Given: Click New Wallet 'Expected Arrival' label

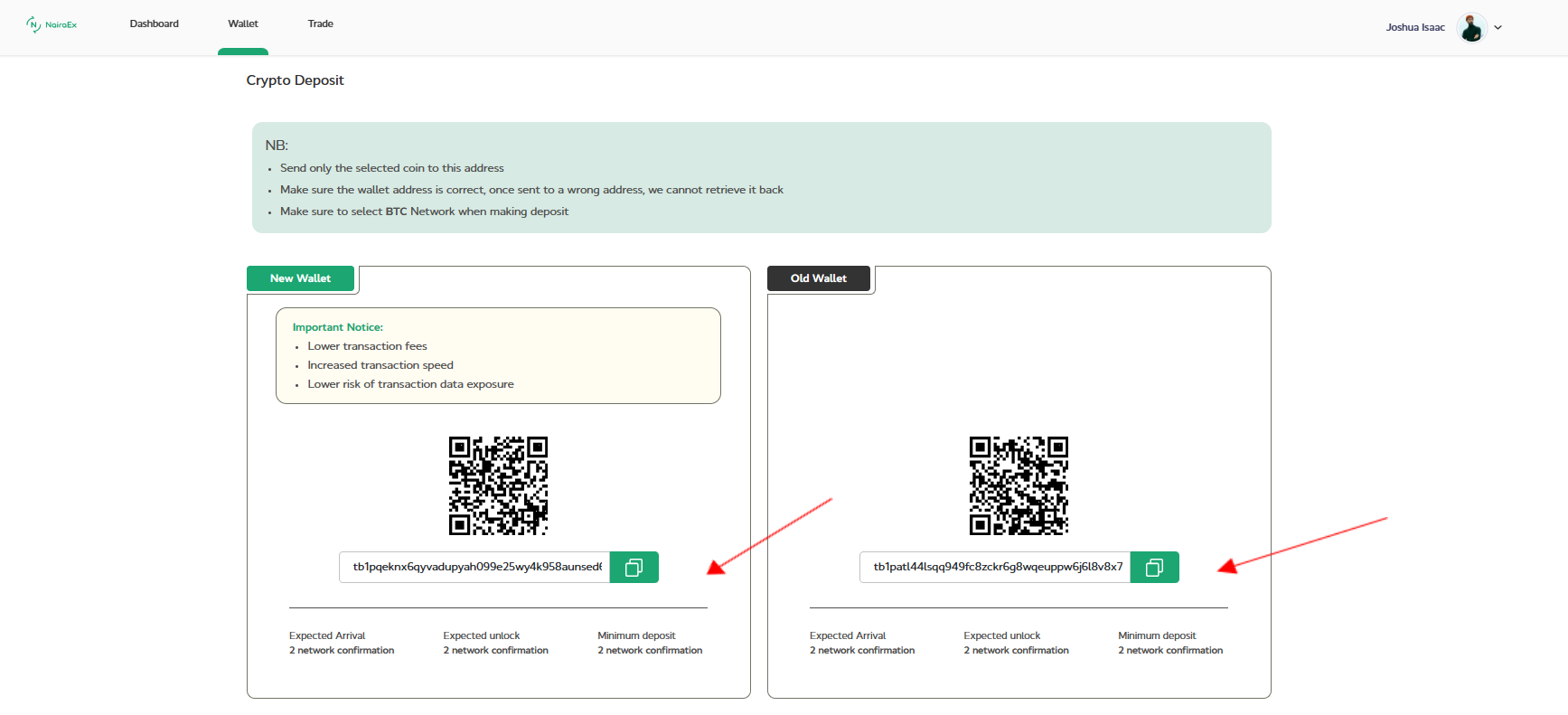Looking at the screenshot, I should pos(327,635).
